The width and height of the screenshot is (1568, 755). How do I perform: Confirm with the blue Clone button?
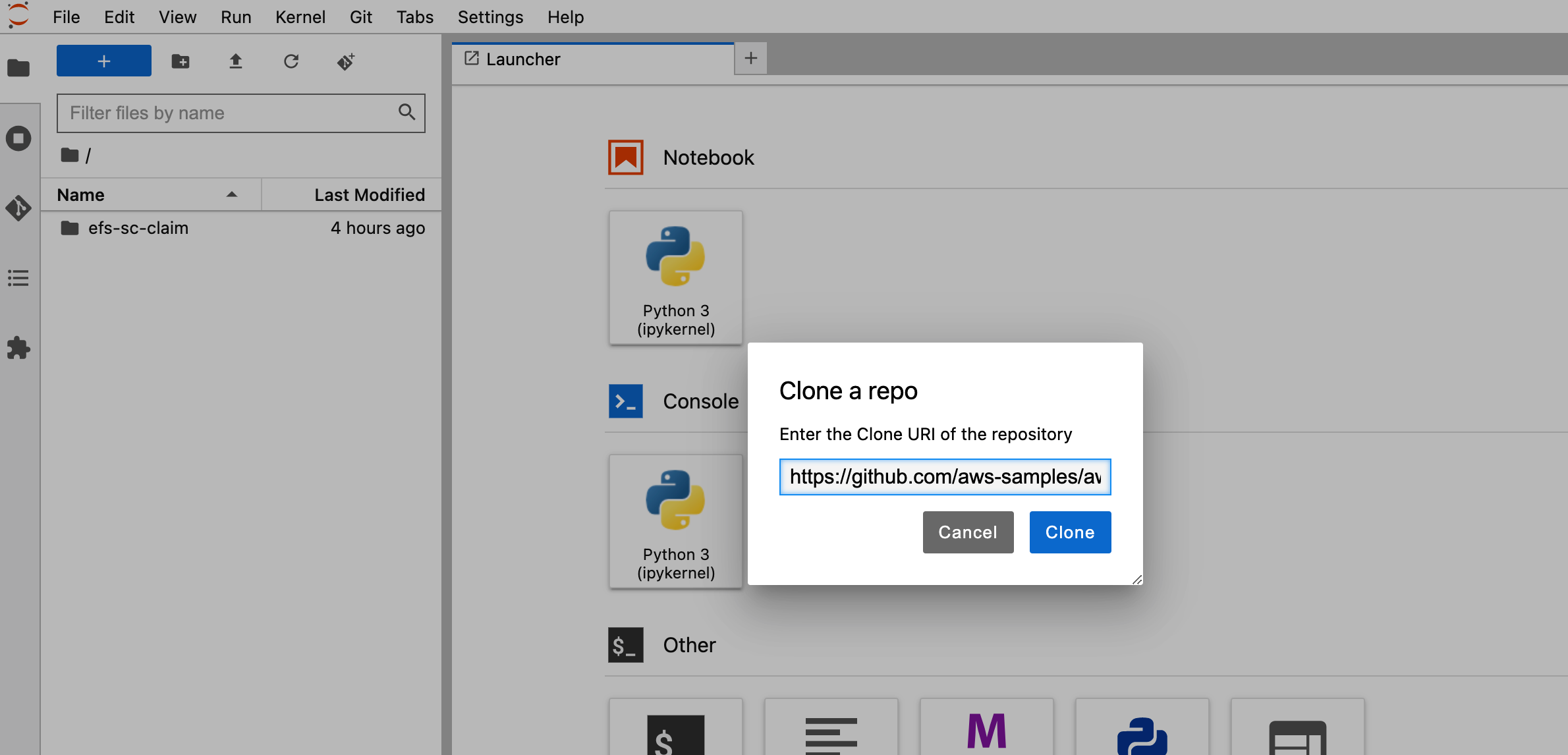point(1070,532)
